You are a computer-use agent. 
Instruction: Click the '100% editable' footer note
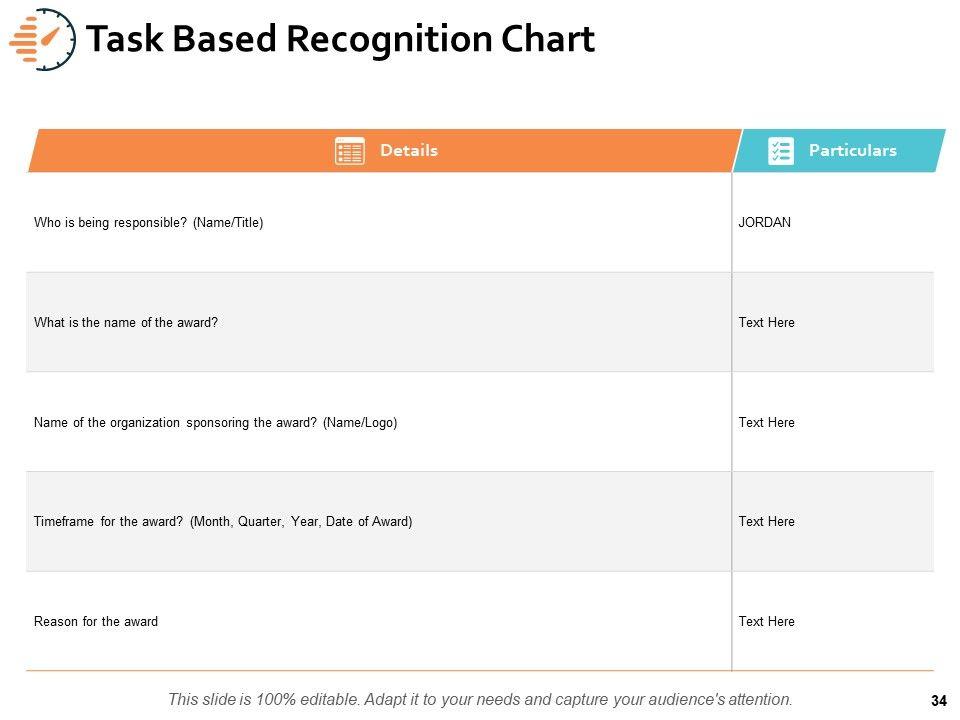[x=480, y=700]
